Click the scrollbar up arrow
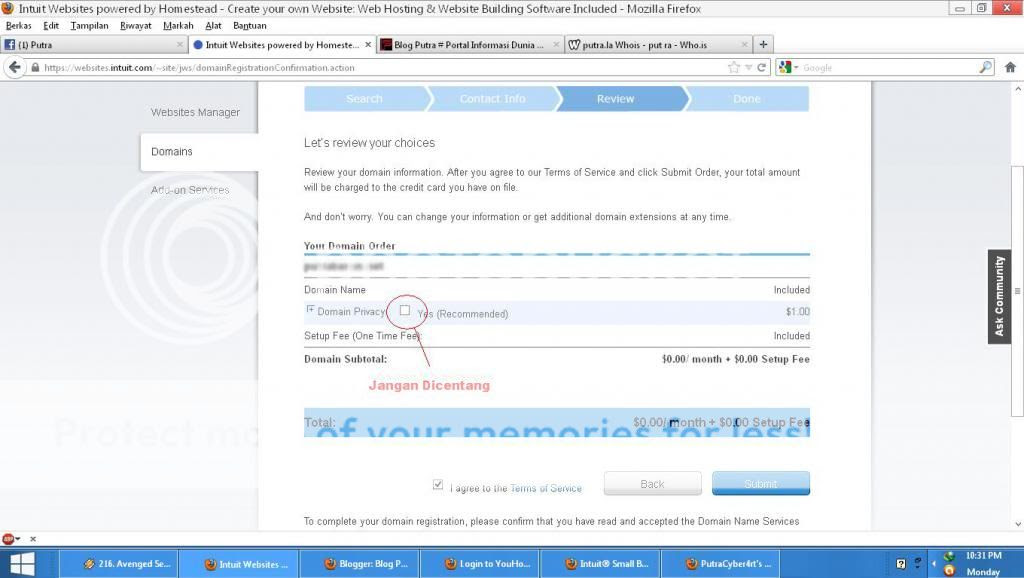The width and height of the screenshot is (1024, 578). click(1017, 88)
